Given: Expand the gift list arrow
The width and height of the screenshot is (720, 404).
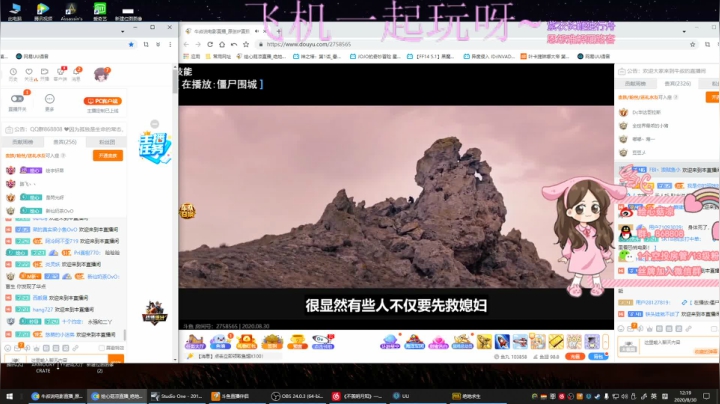Looking at the screenshot, I should pos(605,342).
